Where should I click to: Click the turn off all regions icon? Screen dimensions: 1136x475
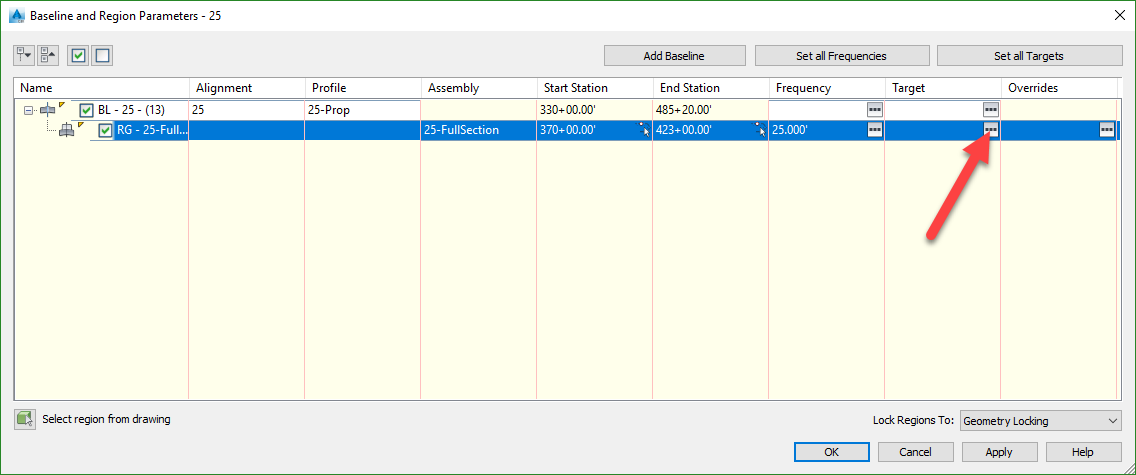(102, 55)
